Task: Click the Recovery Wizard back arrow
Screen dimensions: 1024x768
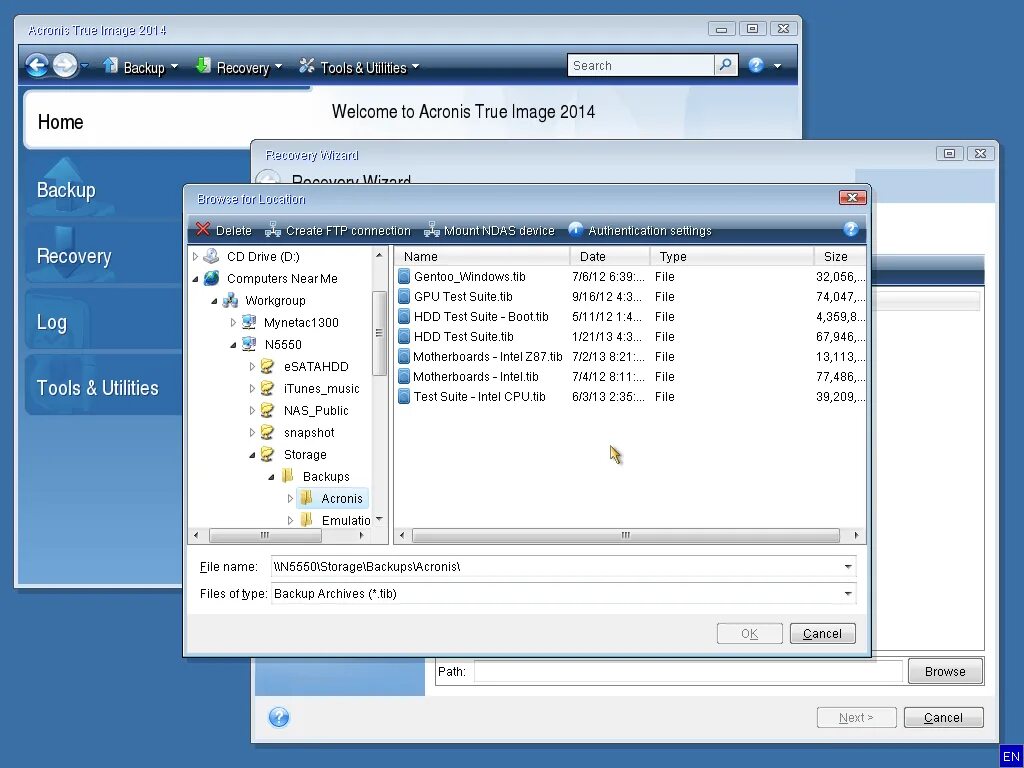Action: [268, 177]
